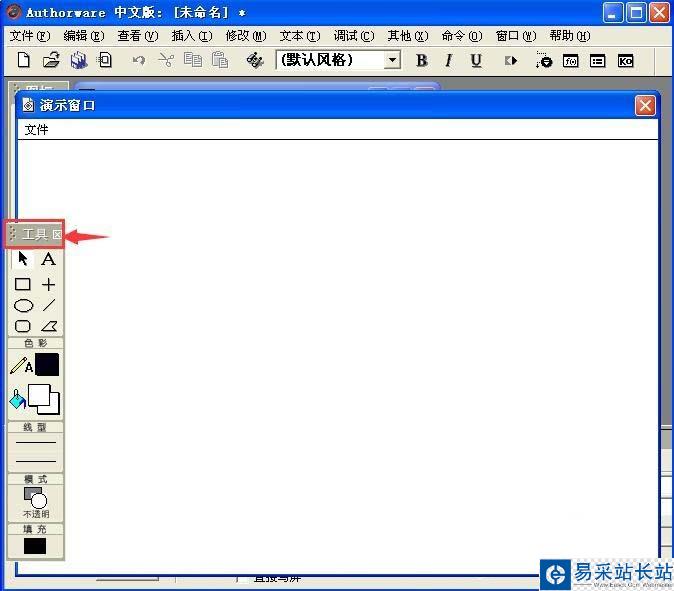This screenshot has width=674, height=591.
Task: Open the 命令 (O) menu
Action: click(462, 36)
